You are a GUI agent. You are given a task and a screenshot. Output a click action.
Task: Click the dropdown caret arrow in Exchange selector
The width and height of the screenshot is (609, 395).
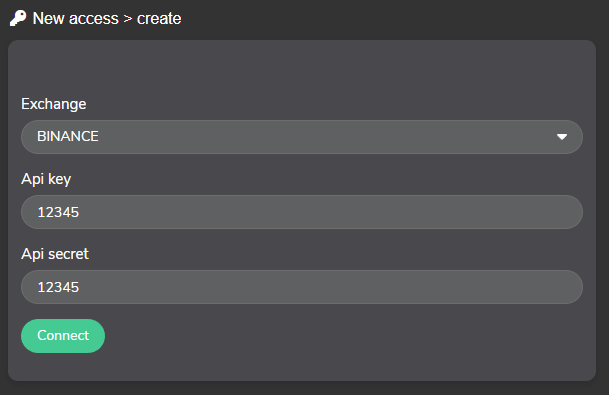pos(562,137)
